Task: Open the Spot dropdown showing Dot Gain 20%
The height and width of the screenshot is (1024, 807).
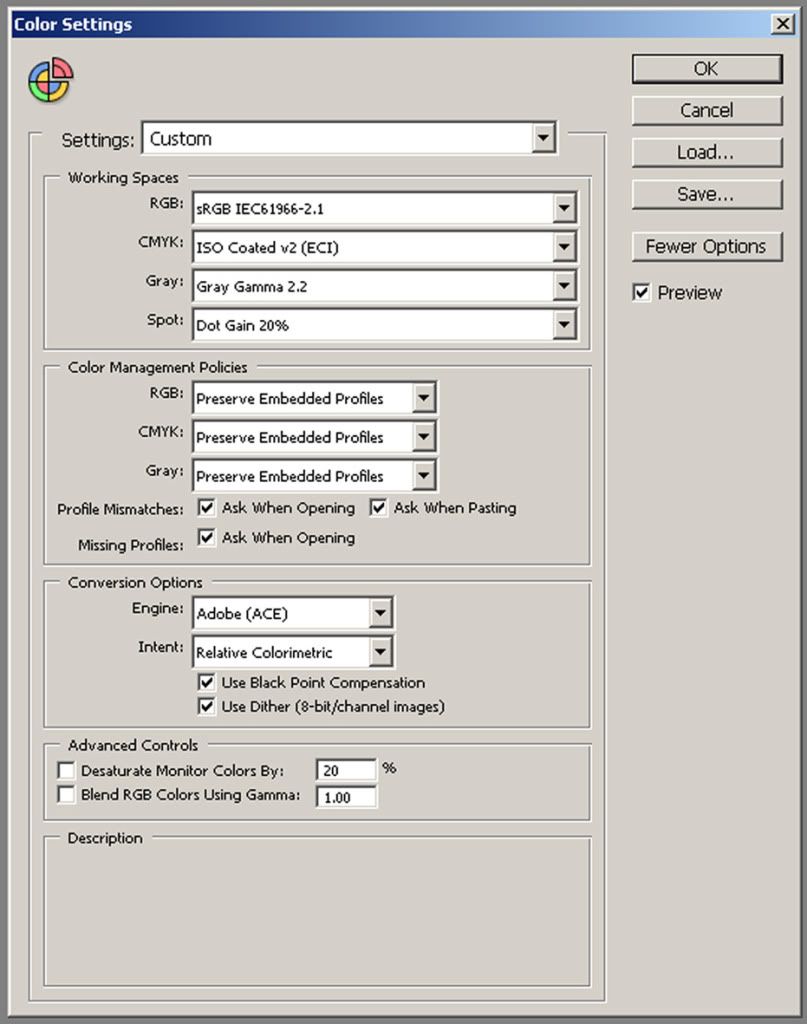Action: click(566, 325)
